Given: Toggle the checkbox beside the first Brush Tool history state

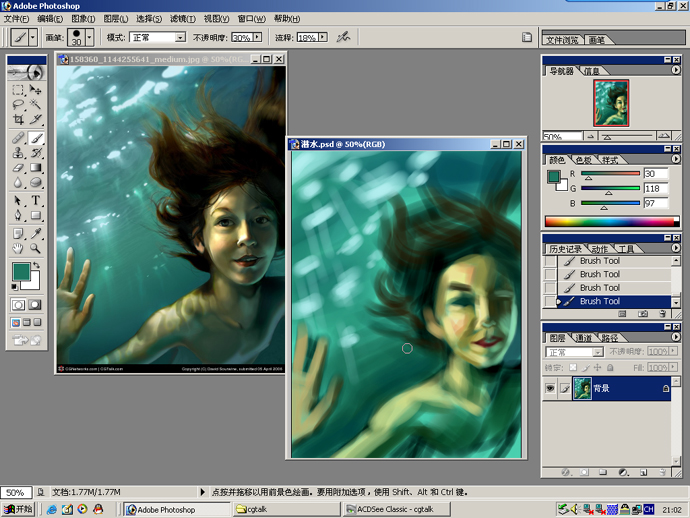Looking at the screenshot, I should [x=551, y=261].
